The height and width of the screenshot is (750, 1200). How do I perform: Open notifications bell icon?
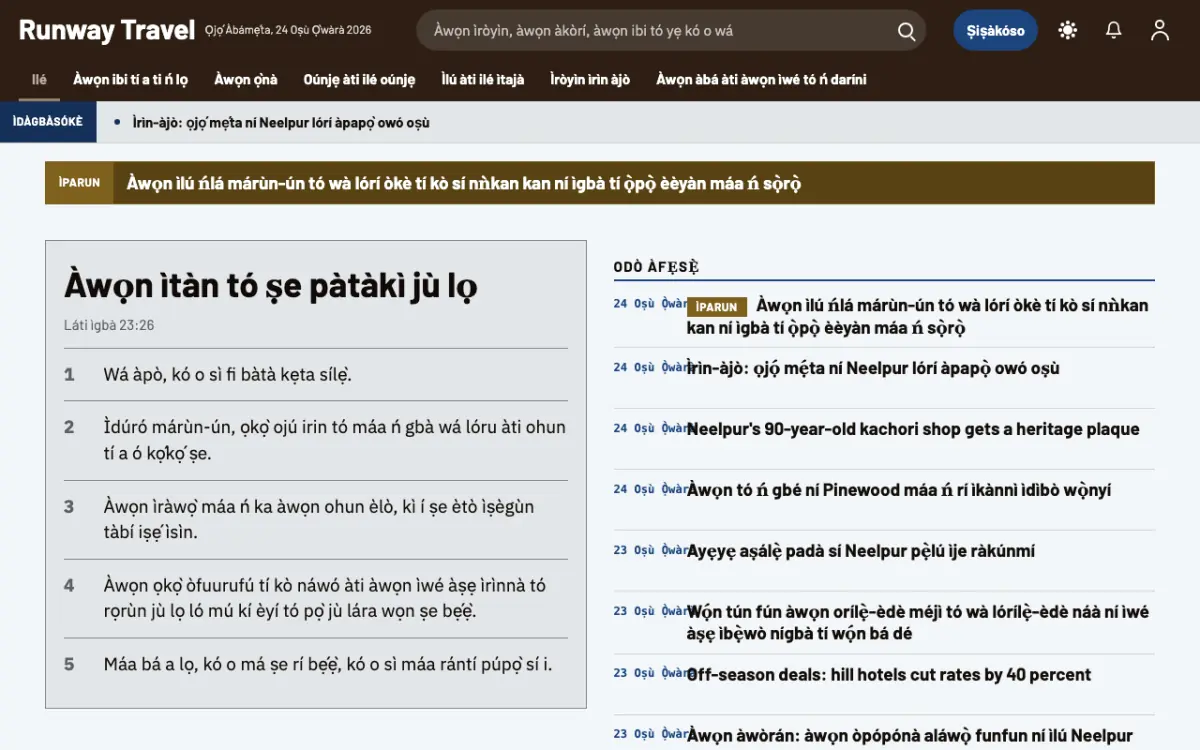pos(1114,30)
